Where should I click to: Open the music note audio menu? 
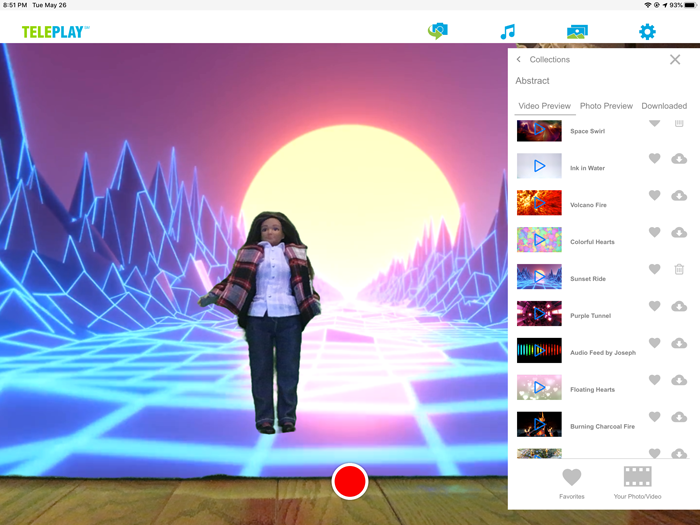tap(508, 32)
